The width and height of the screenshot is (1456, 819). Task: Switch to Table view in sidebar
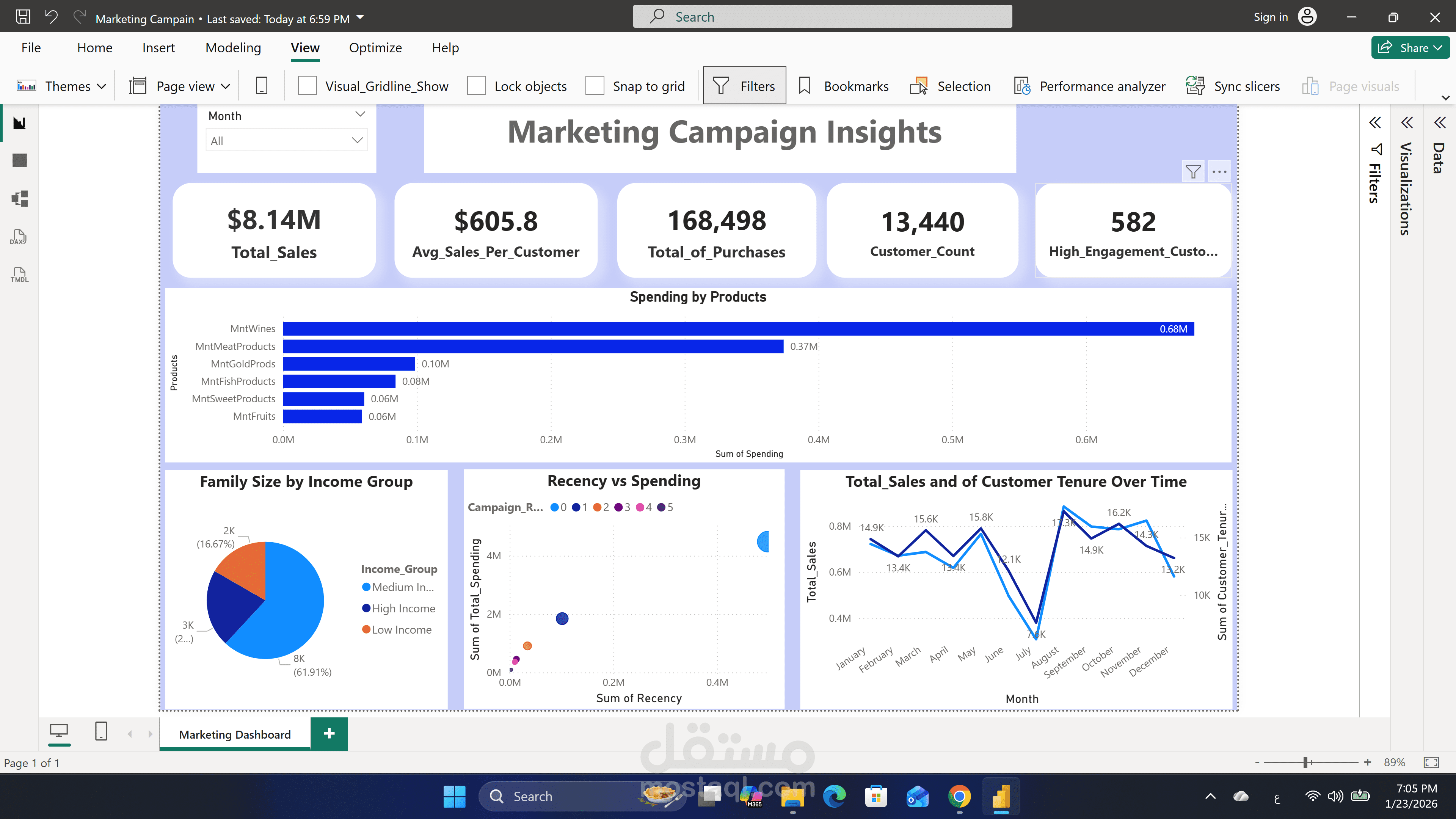(20, 160)
